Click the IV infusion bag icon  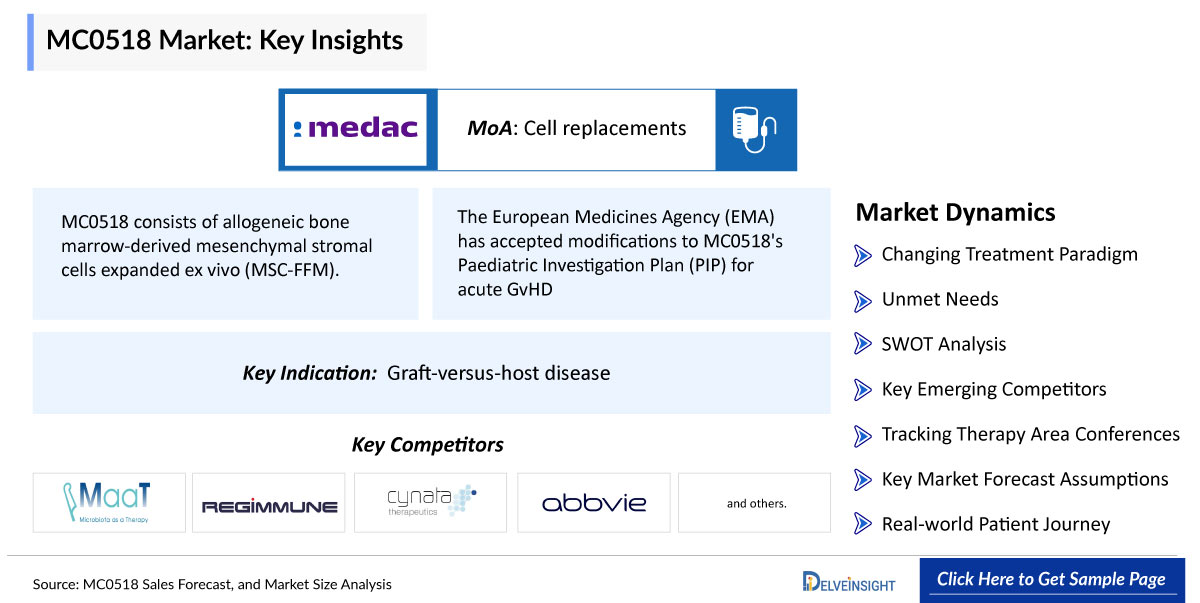[x=756, y=129]
